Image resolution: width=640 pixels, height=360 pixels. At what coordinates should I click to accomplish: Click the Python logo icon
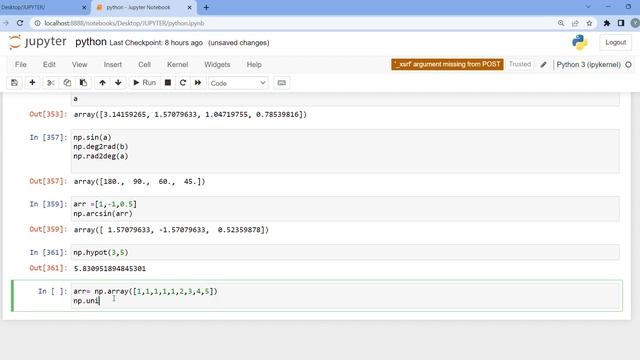click(580, 42)
